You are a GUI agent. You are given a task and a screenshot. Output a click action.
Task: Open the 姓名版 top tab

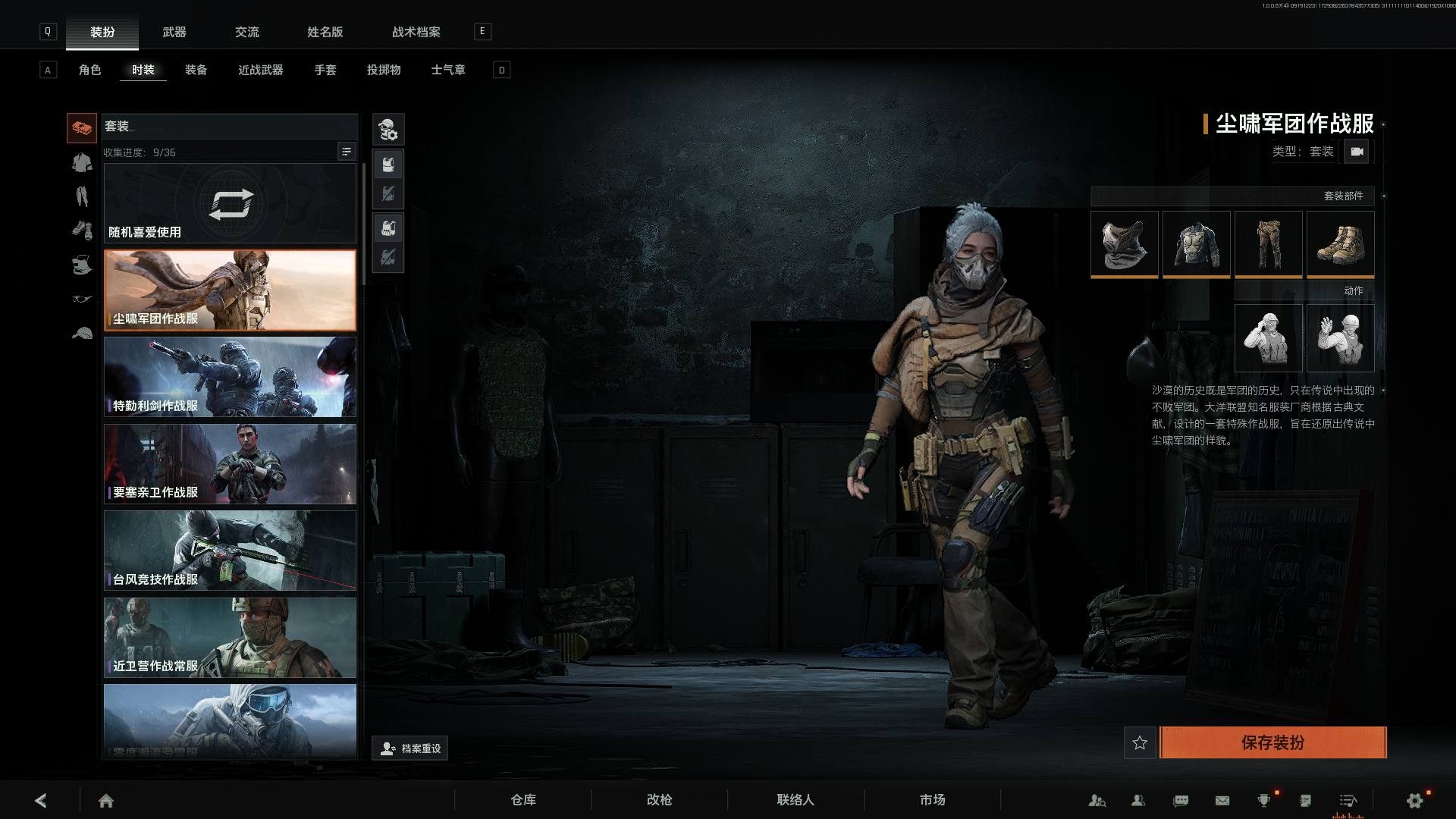point(325,32)
